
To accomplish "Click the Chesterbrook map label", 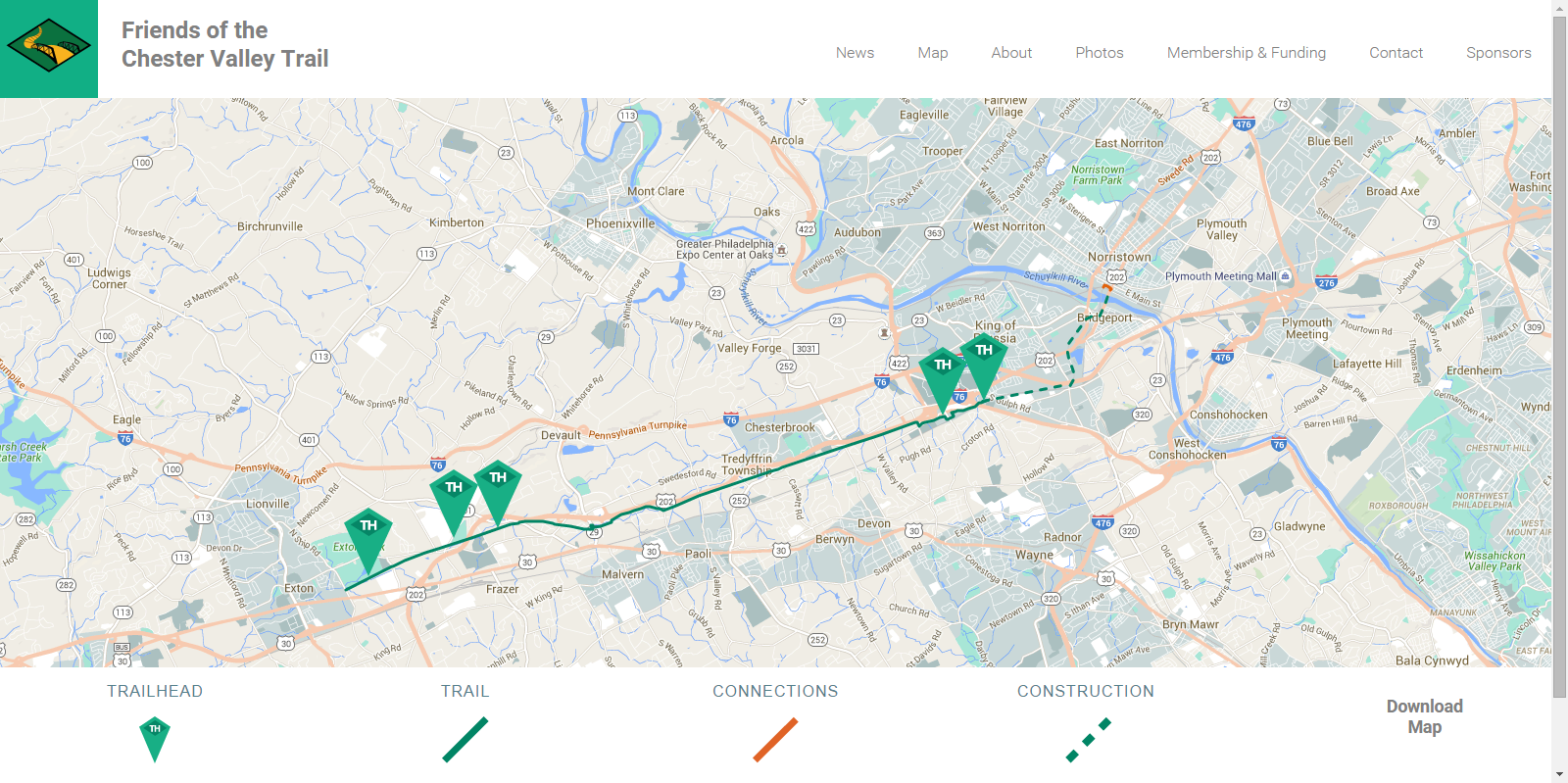I will tap(780, 427).
